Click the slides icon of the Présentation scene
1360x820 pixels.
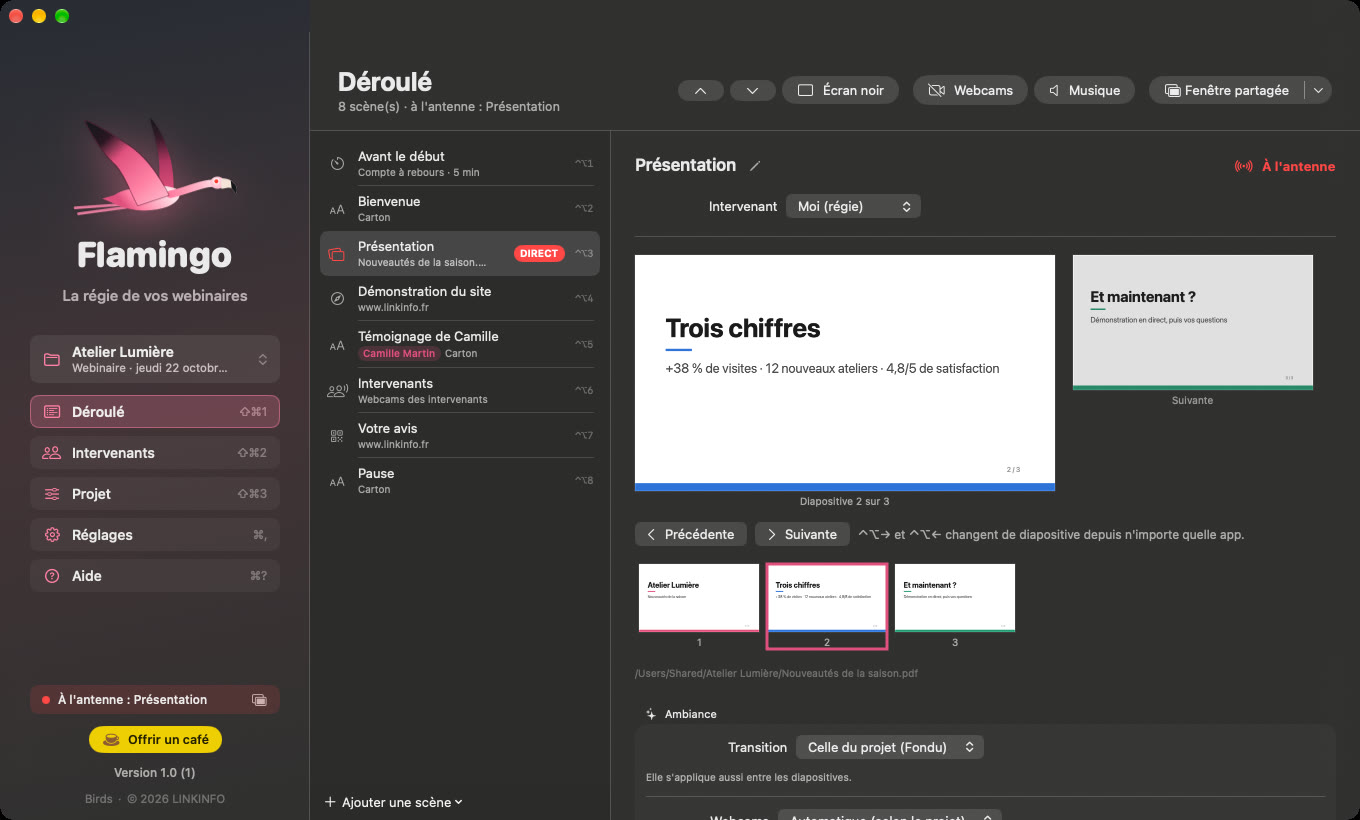tap(337, 254)
